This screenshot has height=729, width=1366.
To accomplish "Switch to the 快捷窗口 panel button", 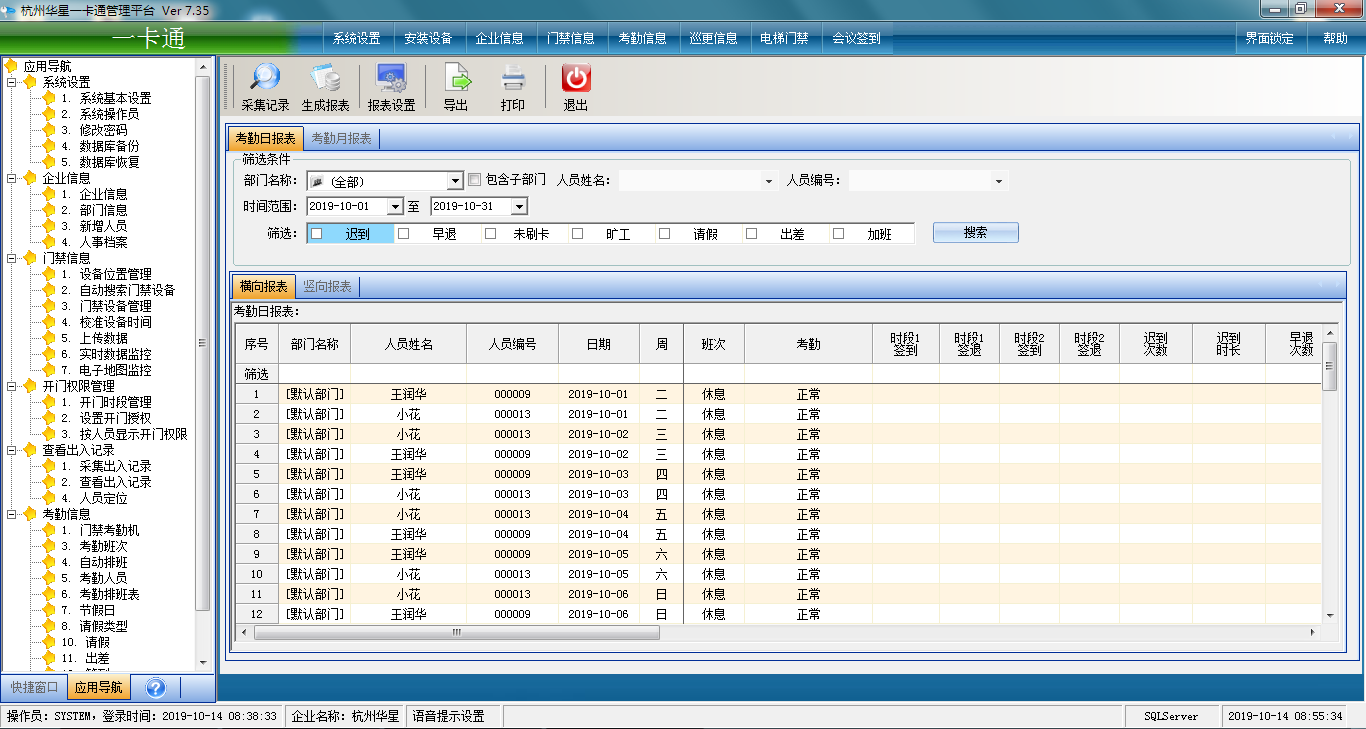I will point(34,687).
